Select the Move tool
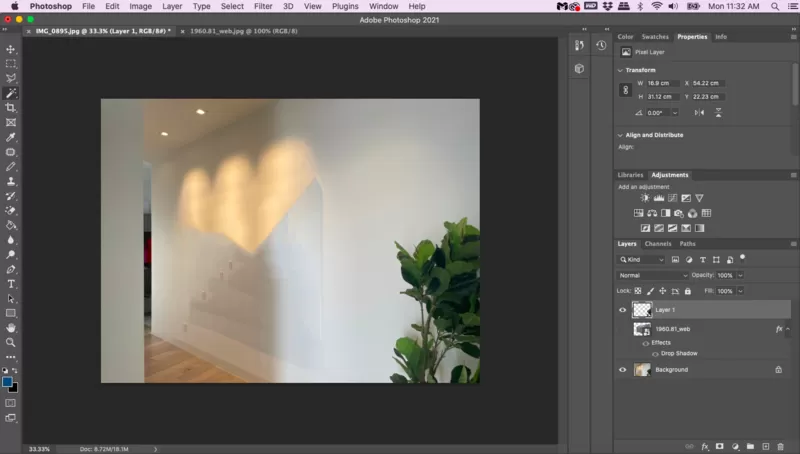 11,49
